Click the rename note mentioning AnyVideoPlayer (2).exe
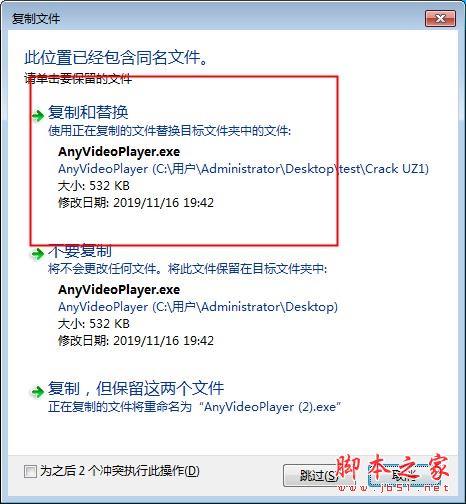The image size is (466, 504). pos(194,407)
